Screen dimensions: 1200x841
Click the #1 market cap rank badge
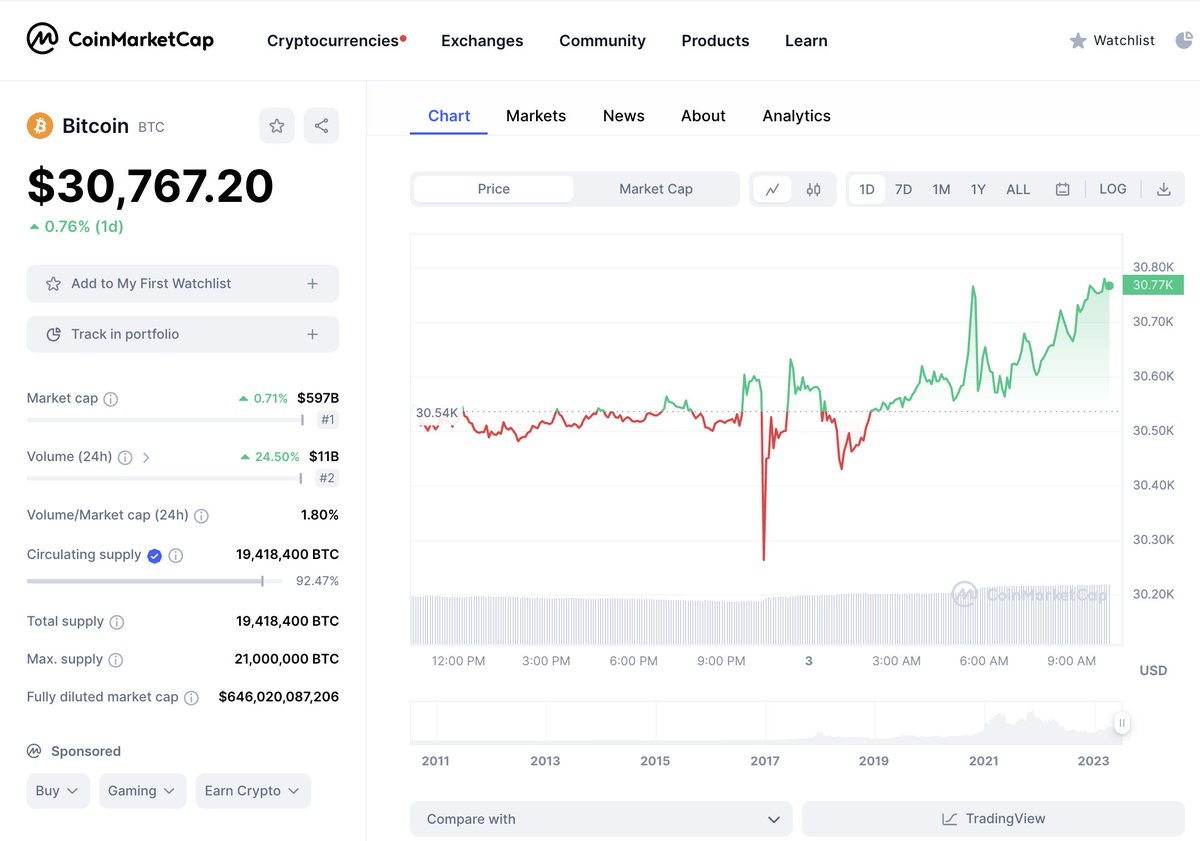(327, 420)
